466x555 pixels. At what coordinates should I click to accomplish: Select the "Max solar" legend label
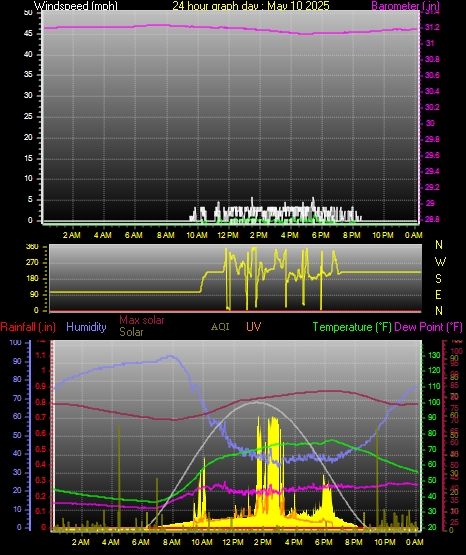142,320
